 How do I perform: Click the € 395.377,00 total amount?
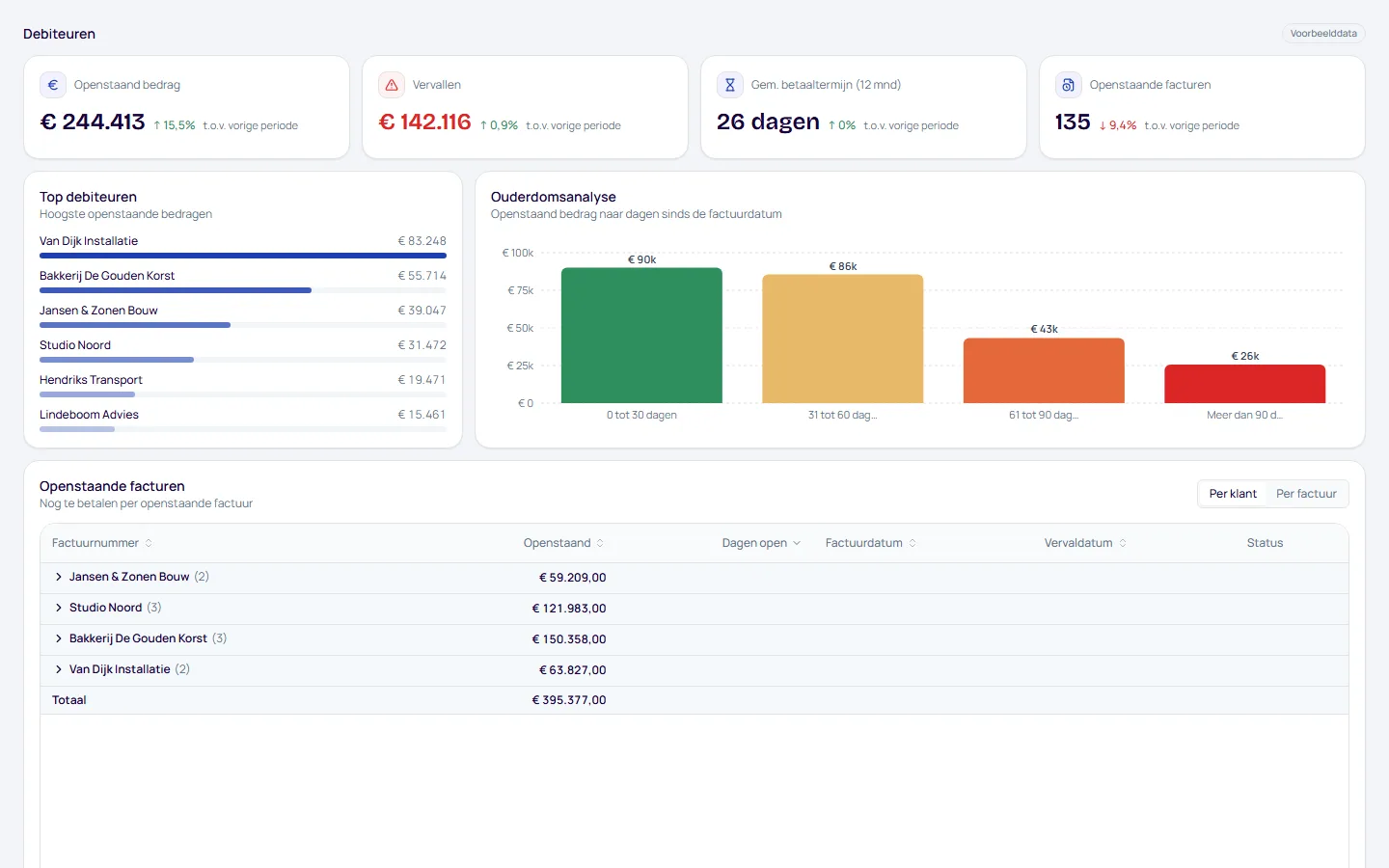point(569,700)
